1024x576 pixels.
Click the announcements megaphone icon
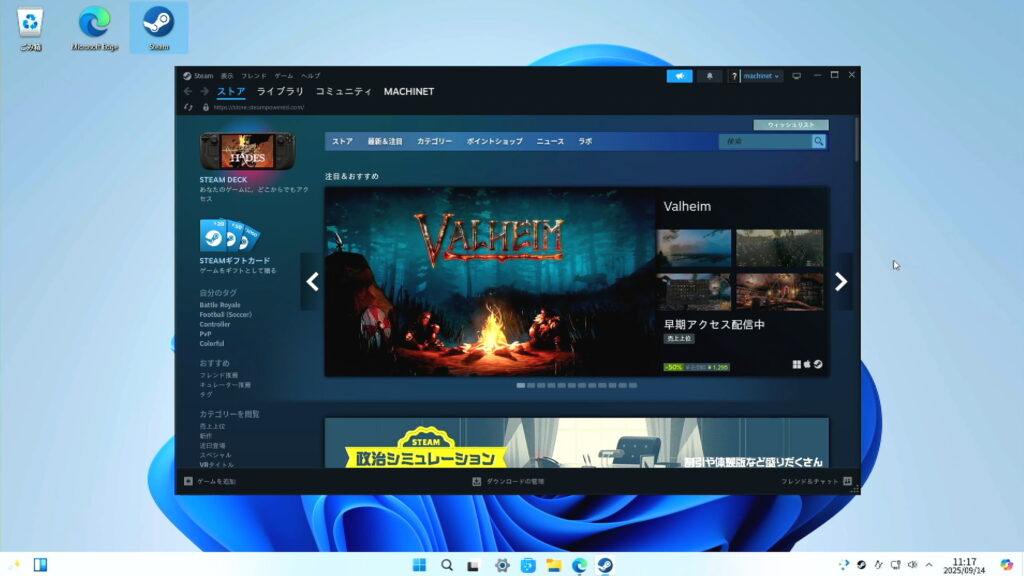coord(679,76)
